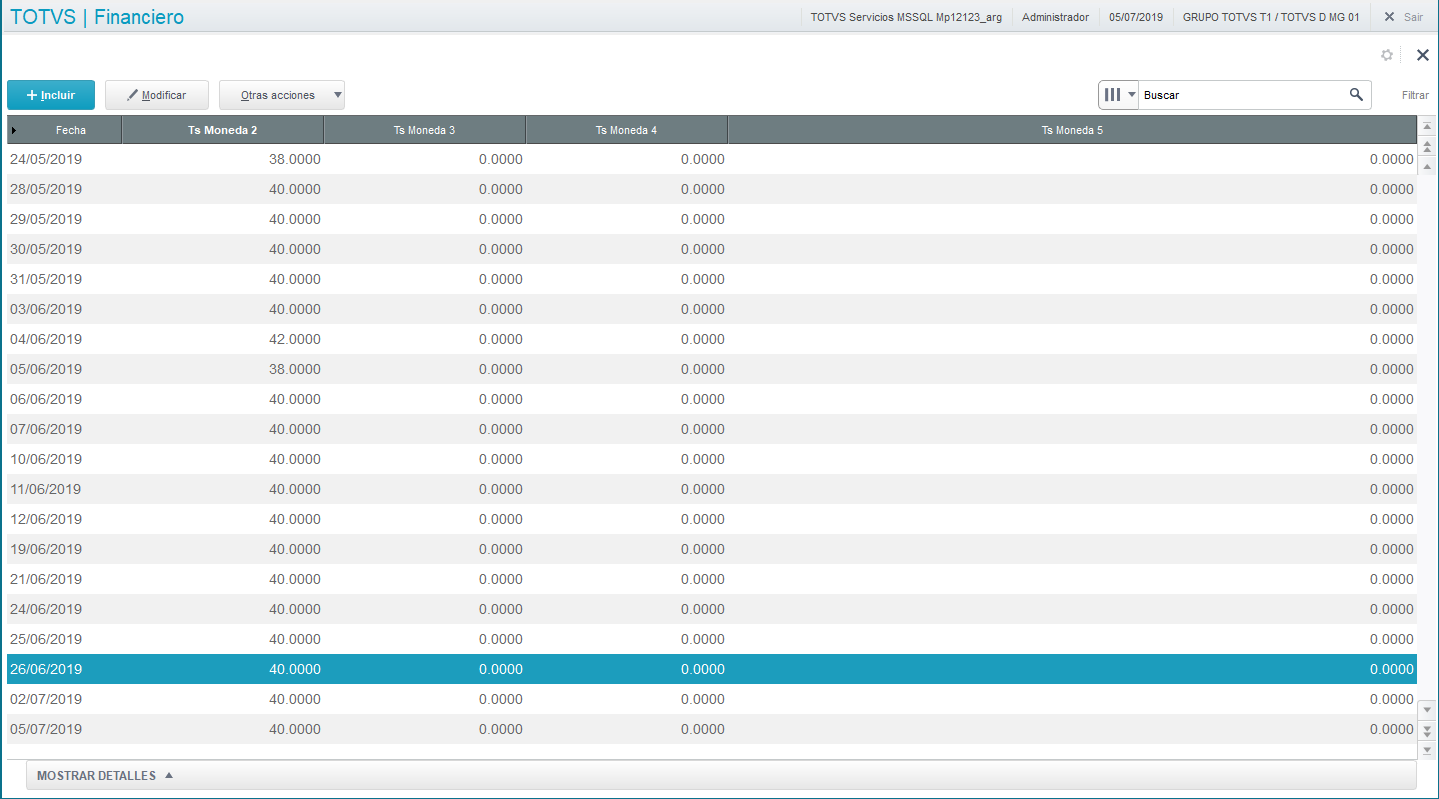Click the single down arrow scroll icon
This screenshot has height=799, width=1439.
[1427, 710]
